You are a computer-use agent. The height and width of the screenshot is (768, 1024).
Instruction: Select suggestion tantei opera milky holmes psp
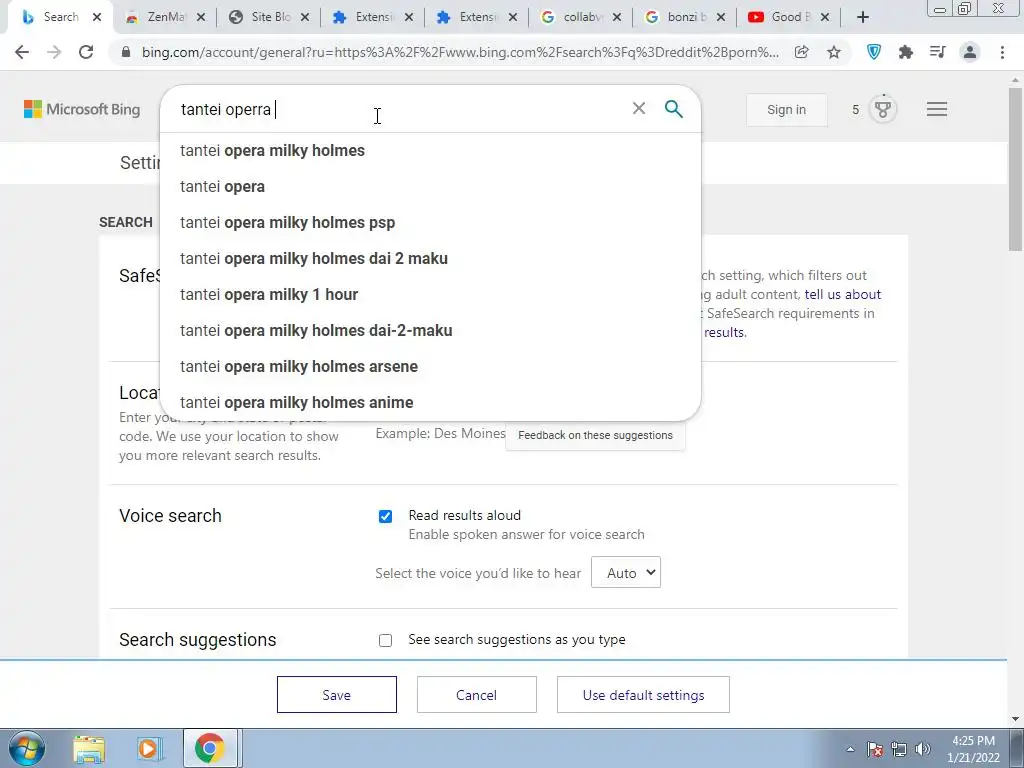point(430,222)
